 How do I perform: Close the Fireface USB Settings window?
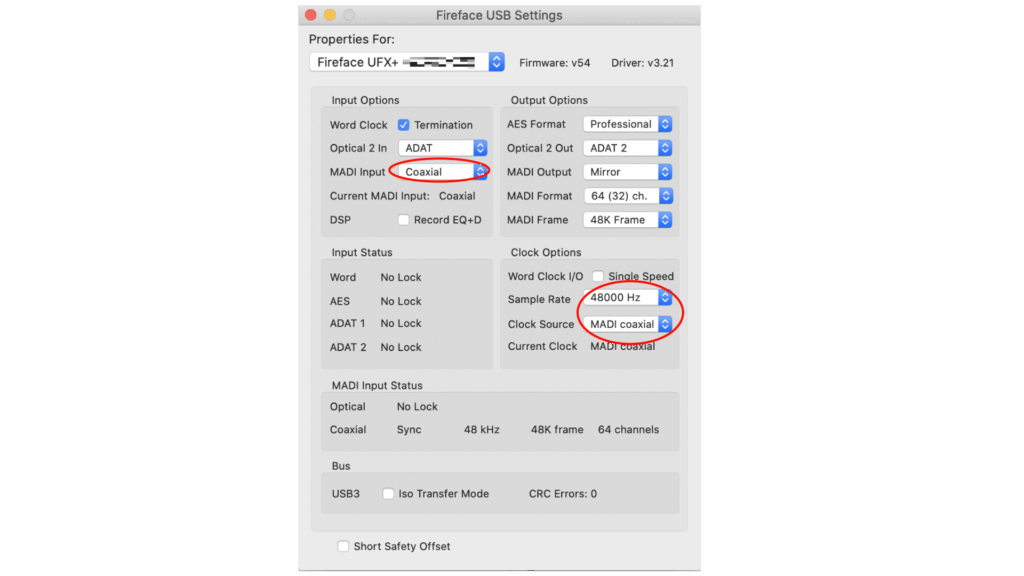point(310,15)
